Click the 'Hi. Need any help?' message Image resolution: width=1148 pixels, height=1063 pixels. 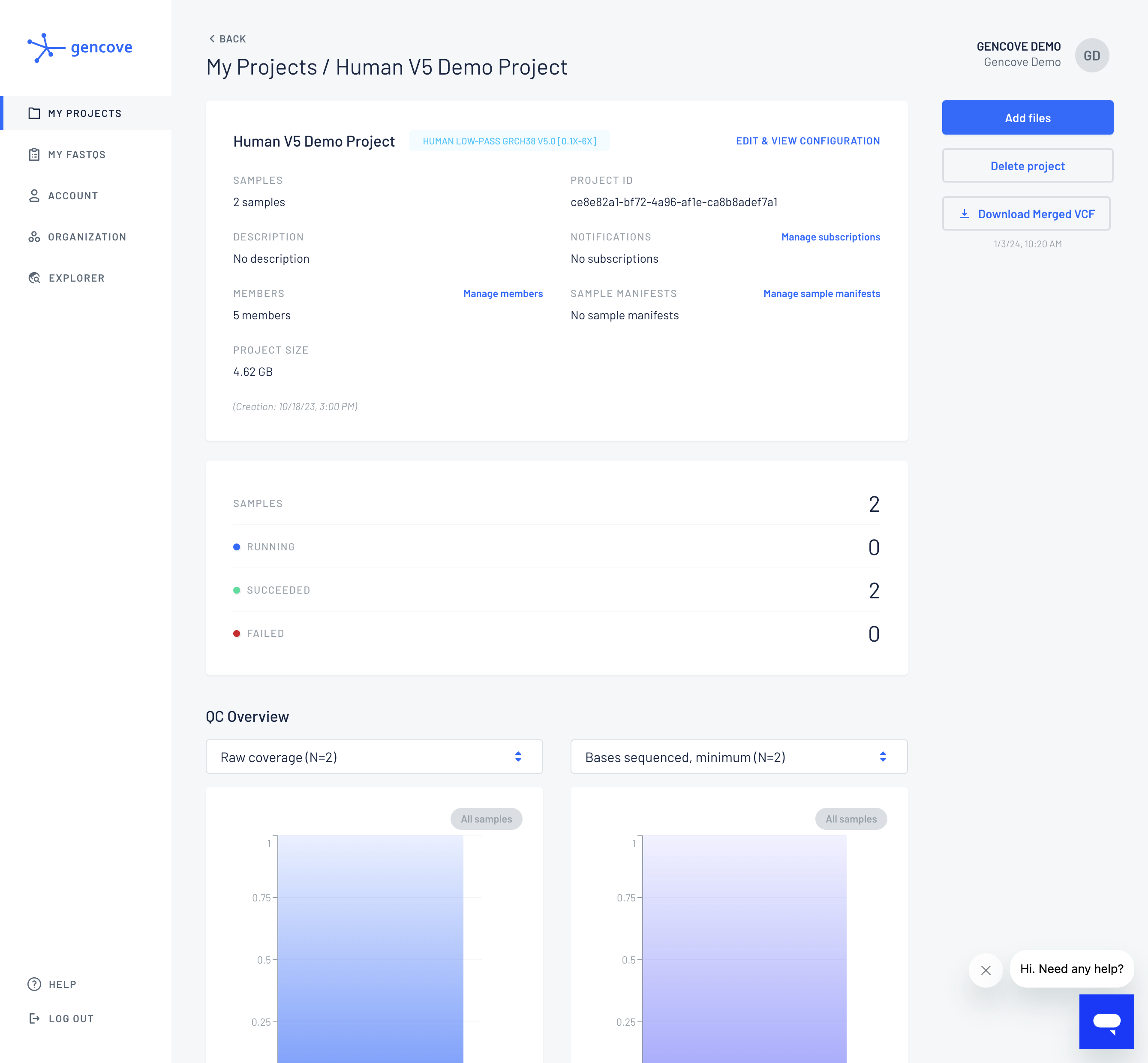coord(1072,969)
